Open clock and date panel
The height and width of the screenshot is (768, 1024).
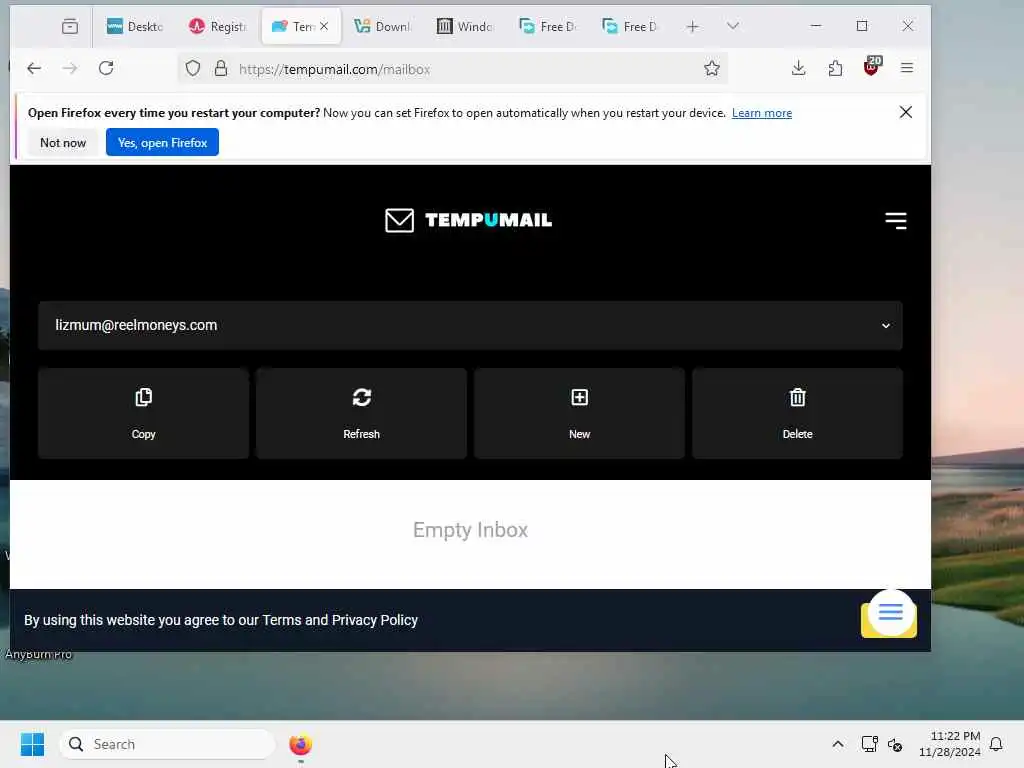click(950, 744)
